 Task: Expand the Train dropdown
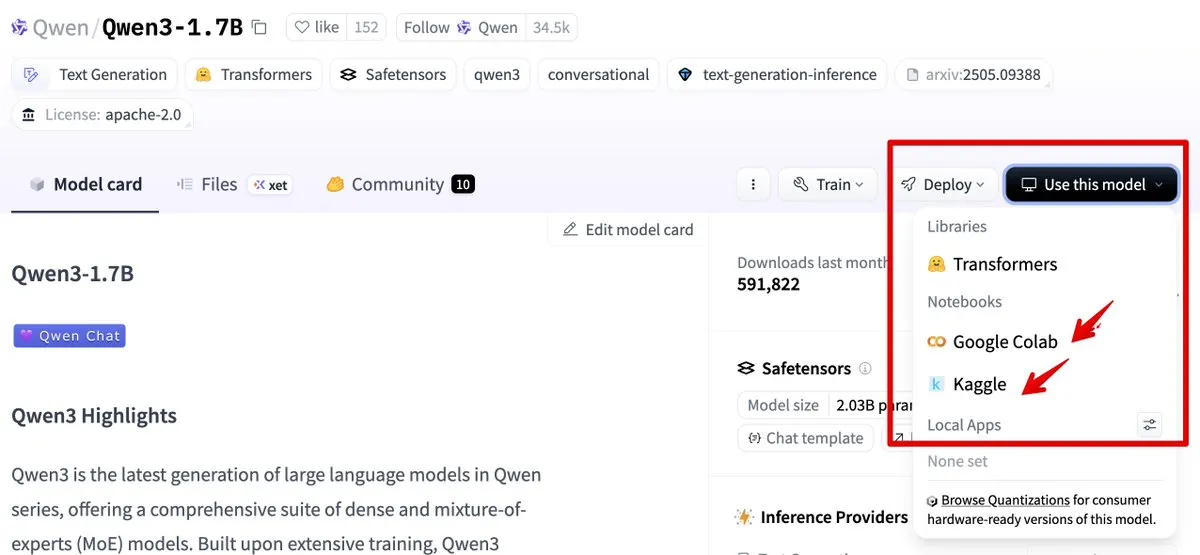click(x=828, y=185)
